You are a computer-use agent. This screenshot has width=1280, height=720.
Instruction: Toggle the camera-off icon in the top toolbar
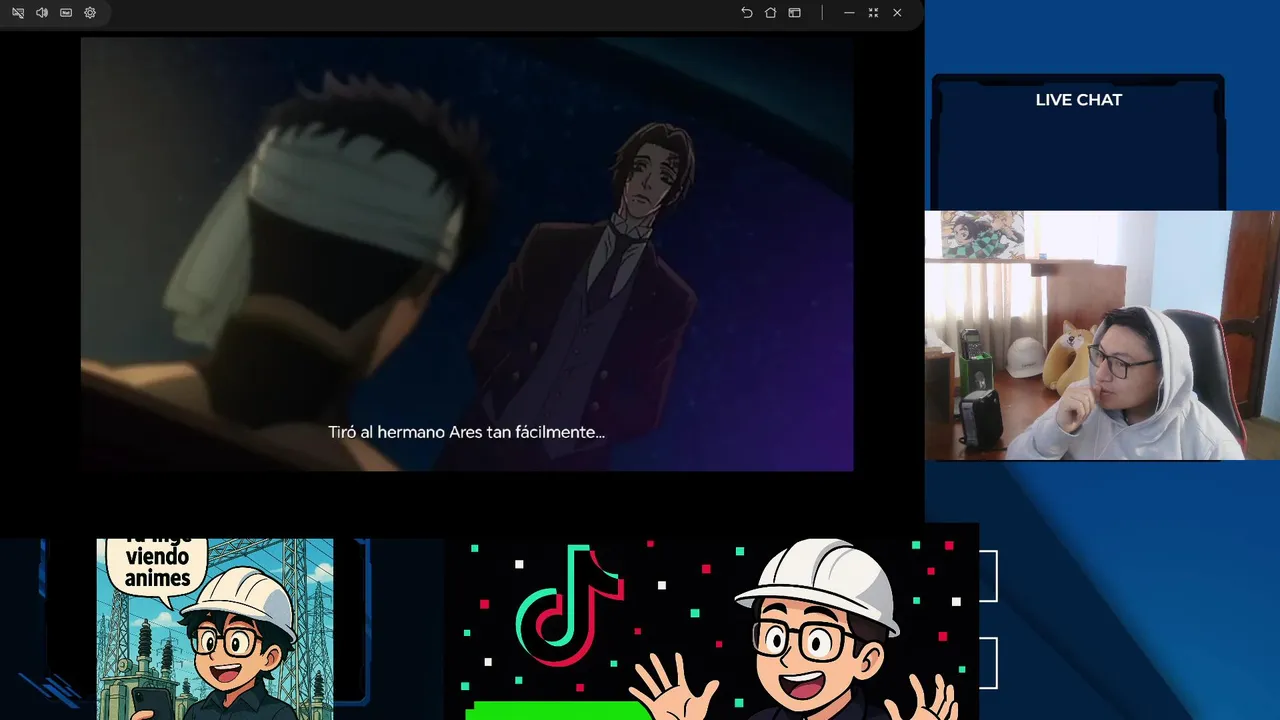tap(18, 13)
